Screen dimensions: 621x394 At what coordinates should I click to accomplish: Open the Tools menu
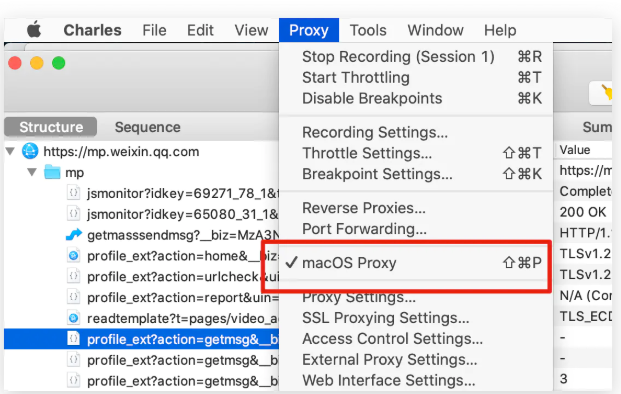tap(368, 30)
